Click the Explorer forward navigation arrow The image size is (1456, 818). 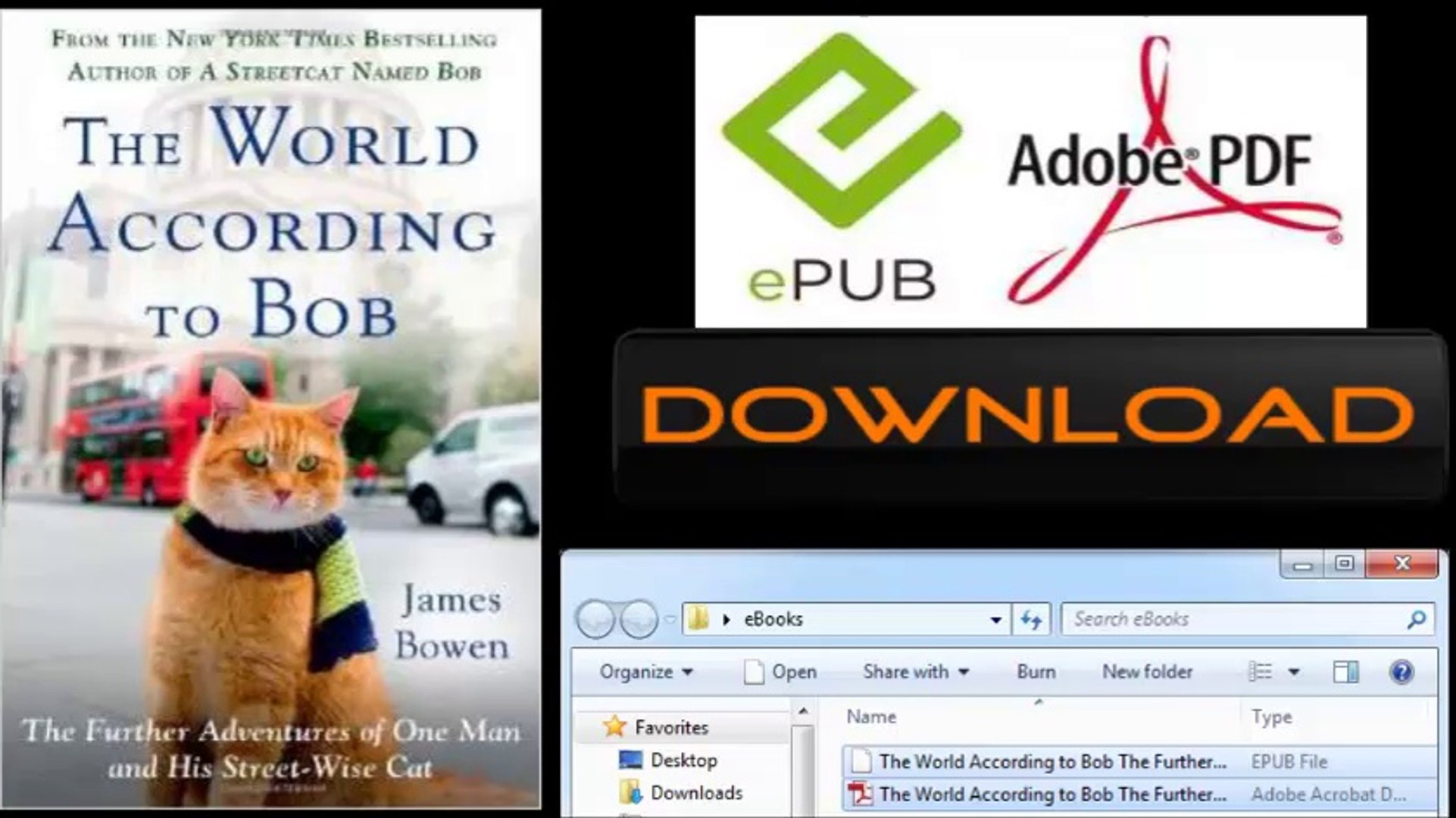(x=639, y=620)
